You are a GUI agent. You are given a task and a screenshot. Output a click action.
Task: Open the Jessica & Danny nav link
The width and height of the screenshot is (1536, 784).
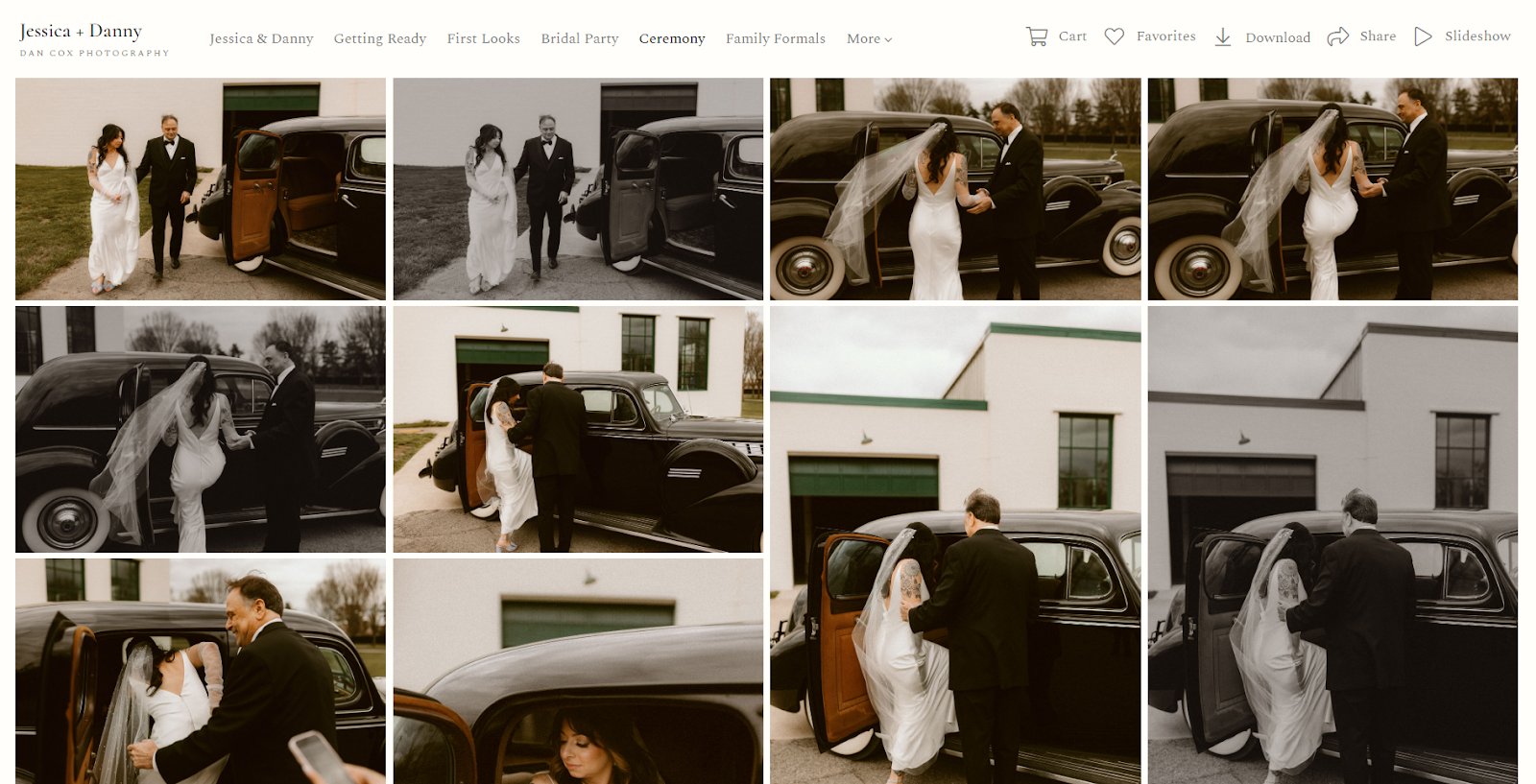coord(261,39)
